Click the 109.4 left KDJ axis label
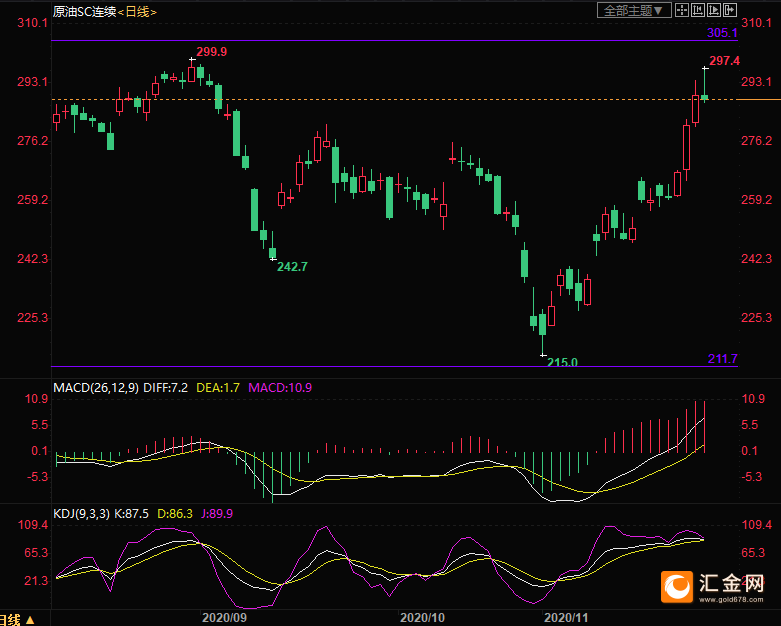The height and width of the screenshot is (626, 781). pyautogui.click(x=33, y=525)
